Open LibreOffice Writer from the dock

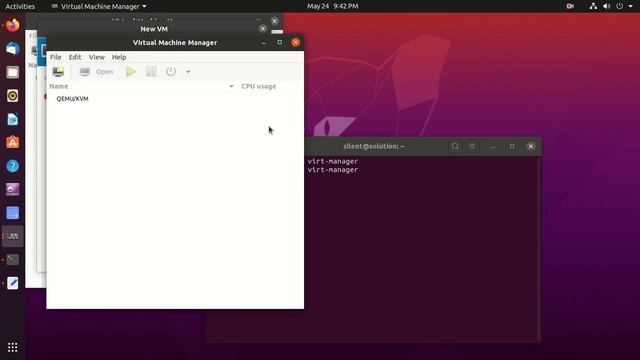13,119
